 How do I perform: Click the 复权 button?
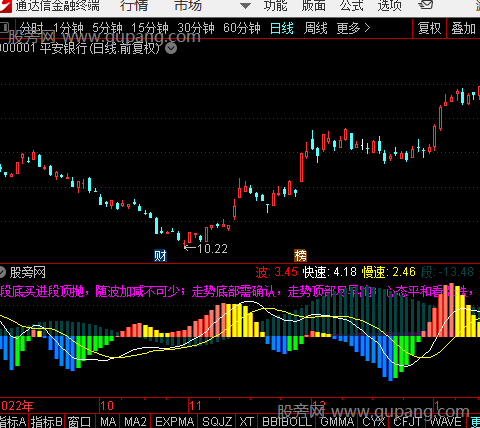[429, 28]
